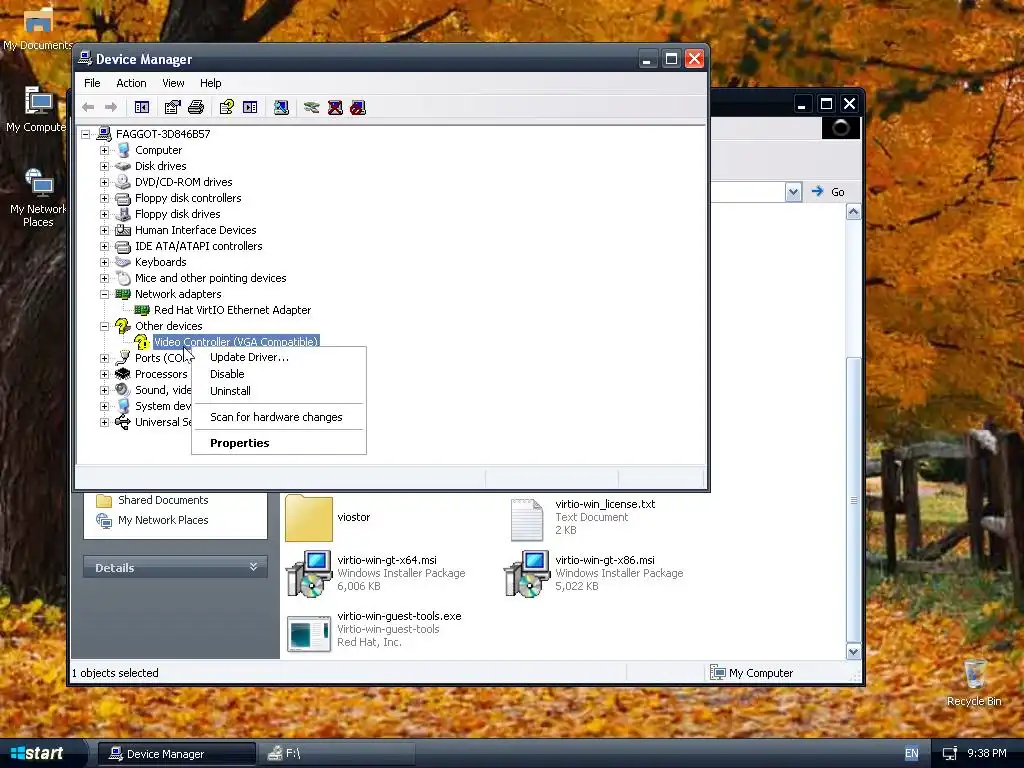The height and width of the screenshot is (768, 1024).
Task: Expand the Disk drives node
Action: (104, 166)
